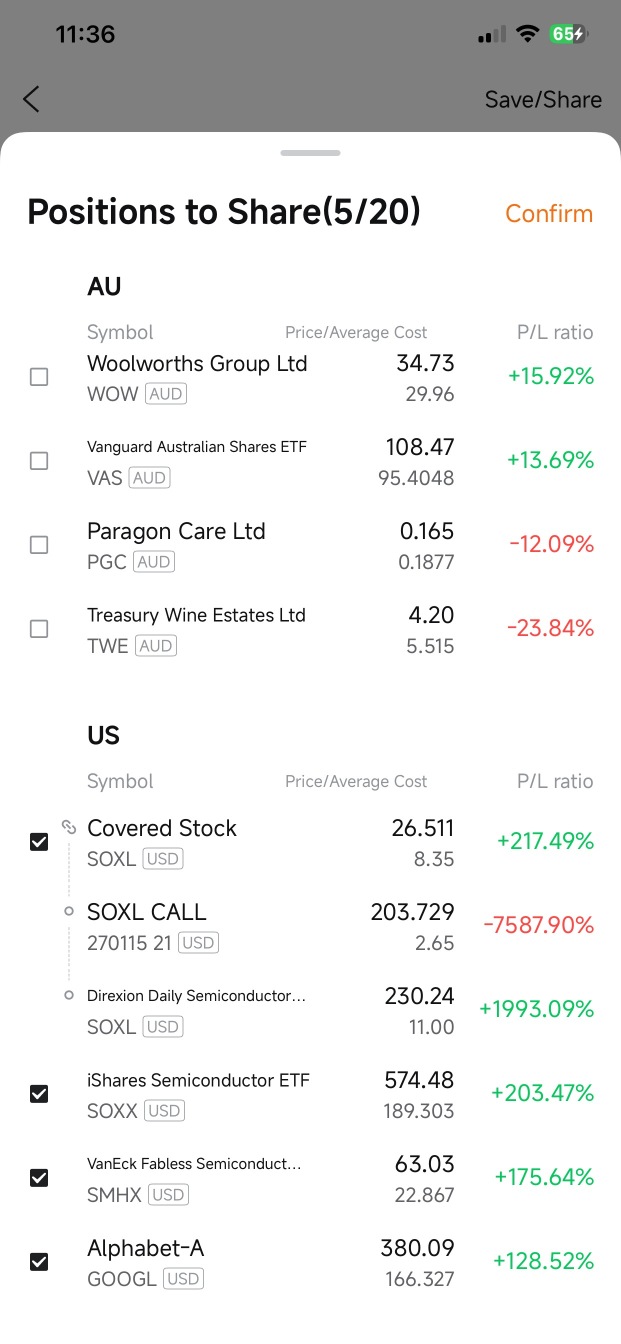Tap the Wi-Fi status icon

point(527,34)
